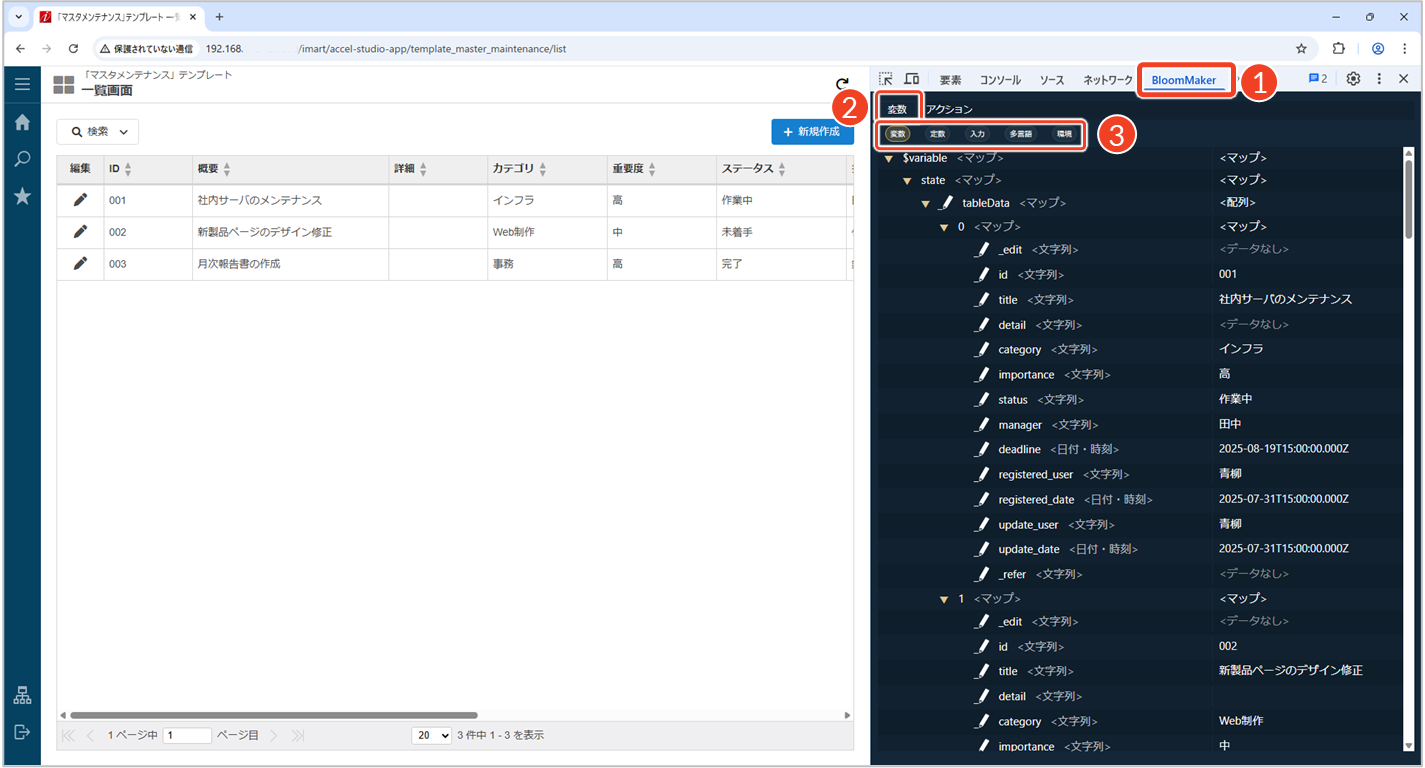Switch to the アクション tab
Image resolution: width=1425 pixels, height=768 pixels.
(949, 109)
